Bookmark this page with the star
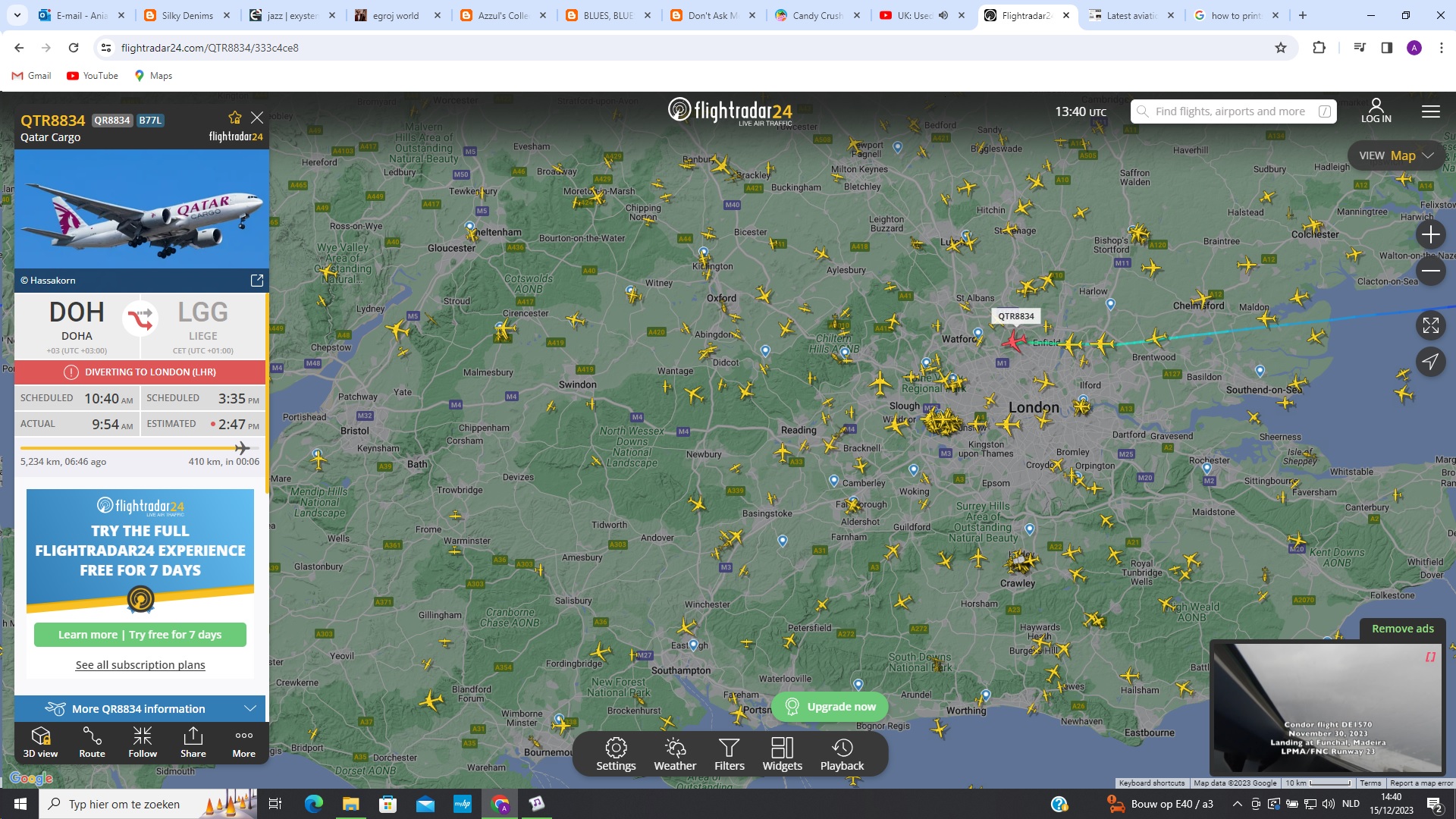1456x819 pixels. coord(1281,48)
